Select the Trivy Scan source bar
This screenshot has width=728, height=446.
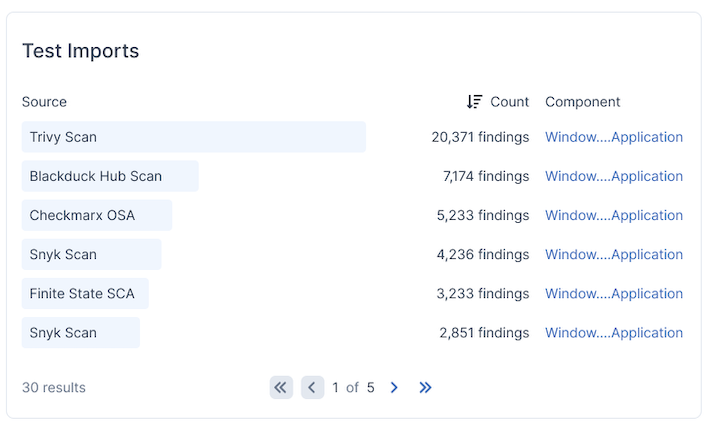[x=193, y=137]
